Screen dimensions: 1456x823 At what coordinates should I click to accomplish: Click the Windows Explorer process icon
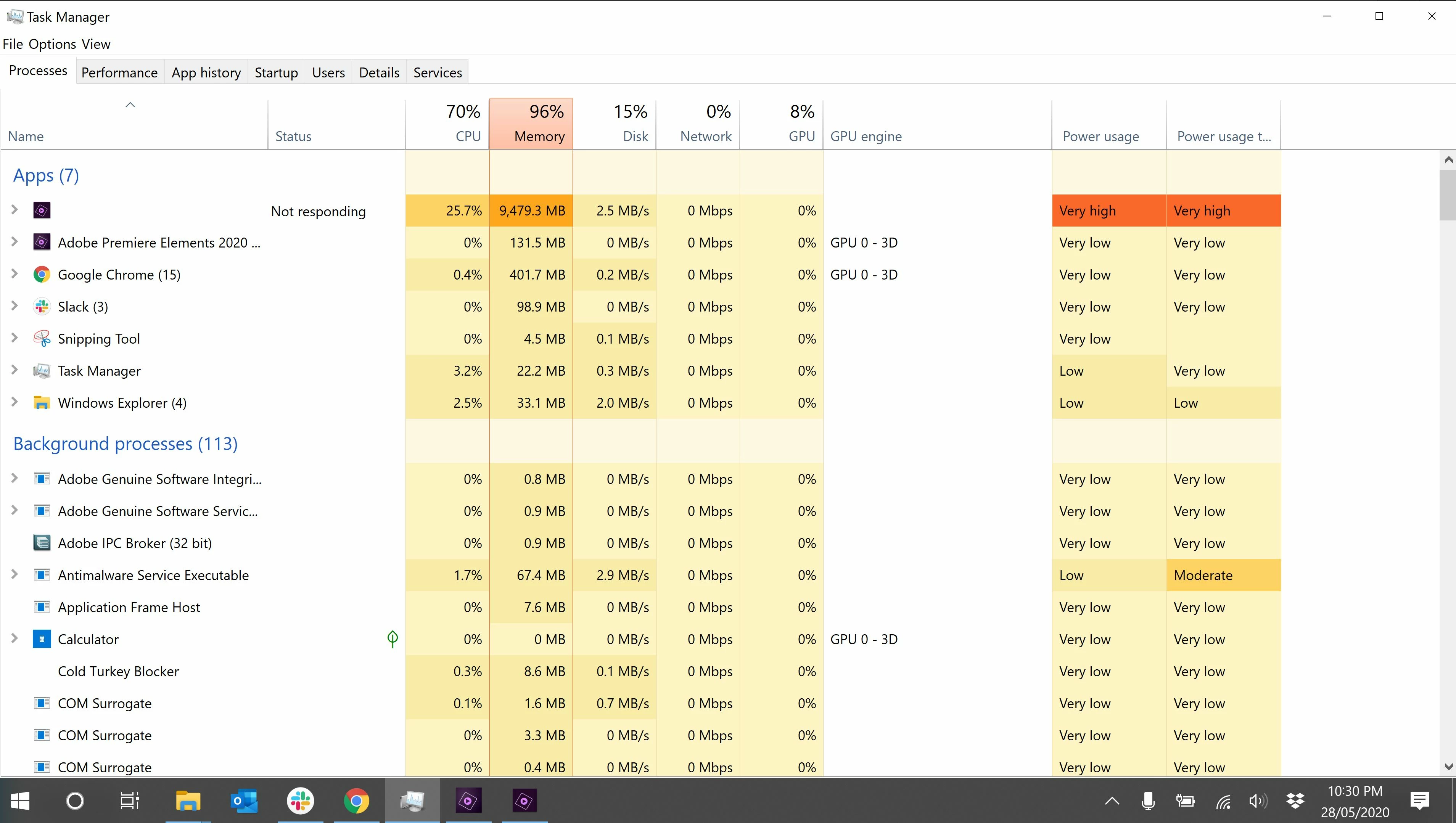[41, 403]
